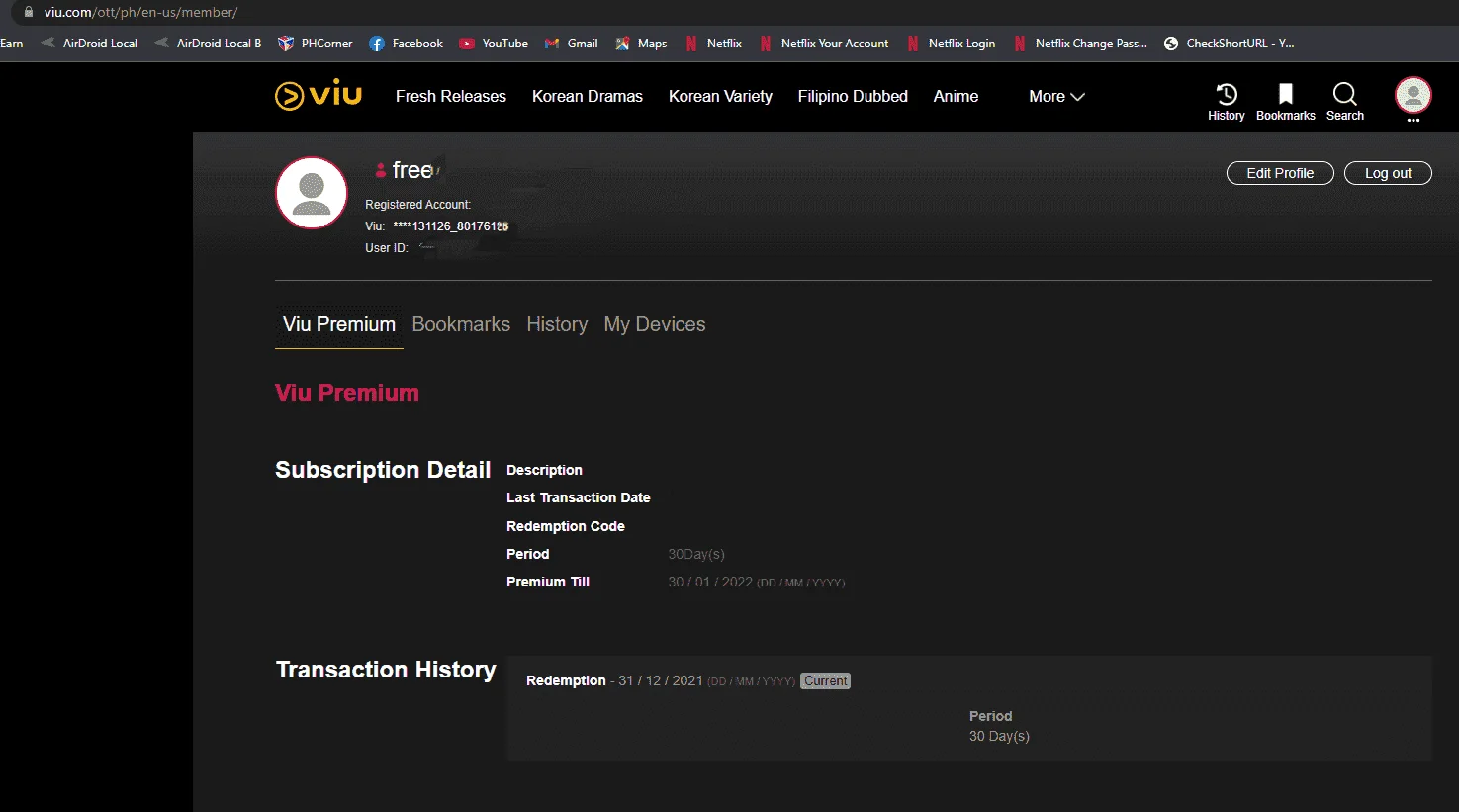The width and height of the screenshot is (1459, 812).
Task: Click the Last Transaction Date label
Action: click(579, 497)
